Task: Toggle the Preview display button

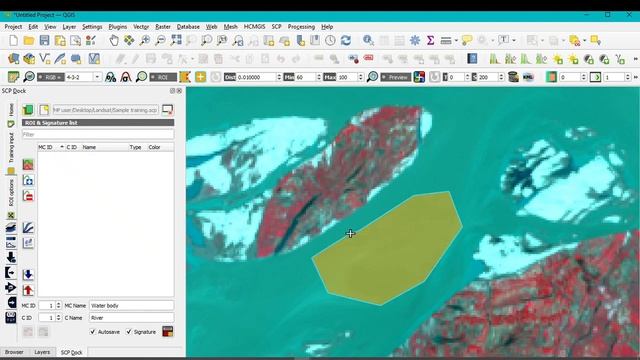Action: coord(396,77)
